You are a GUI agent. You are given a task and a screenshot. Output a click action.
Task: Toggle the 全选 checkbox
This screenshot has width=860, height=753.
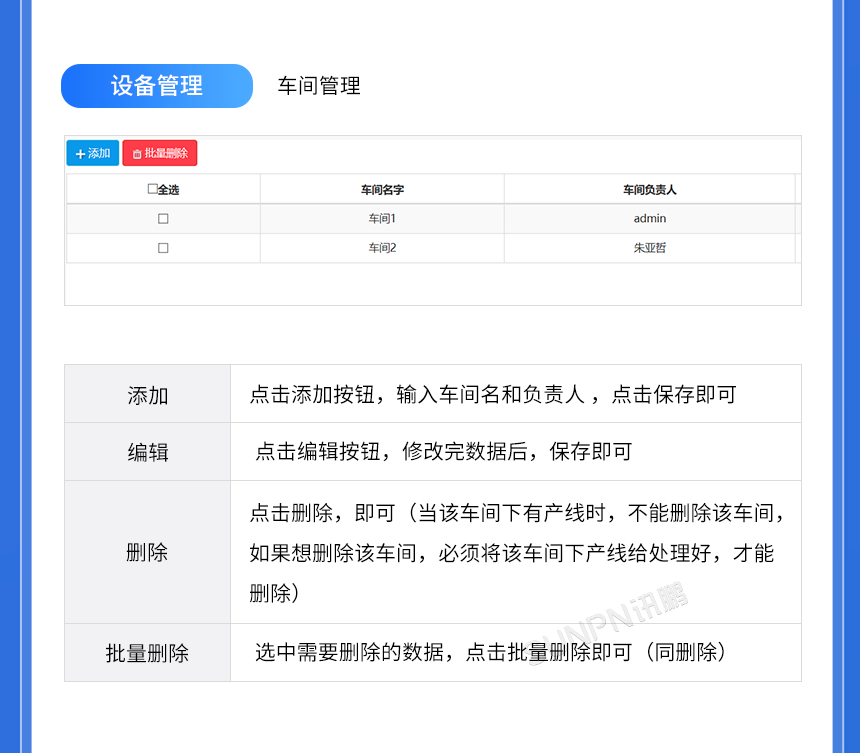(x=152, y=189)
